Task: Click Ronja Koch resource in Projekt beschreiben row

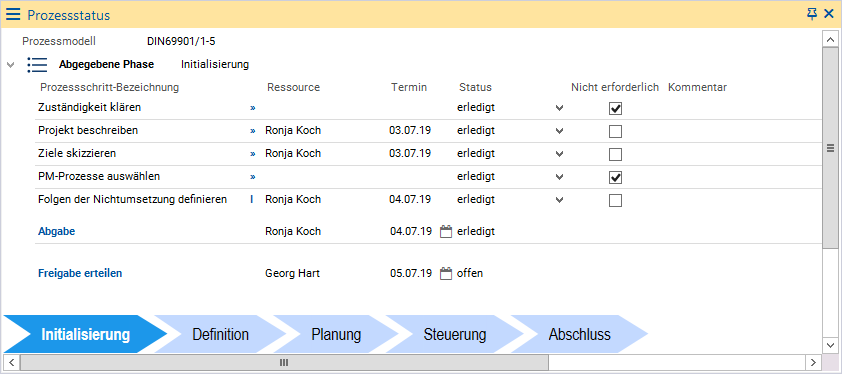Action: (293, 131)
